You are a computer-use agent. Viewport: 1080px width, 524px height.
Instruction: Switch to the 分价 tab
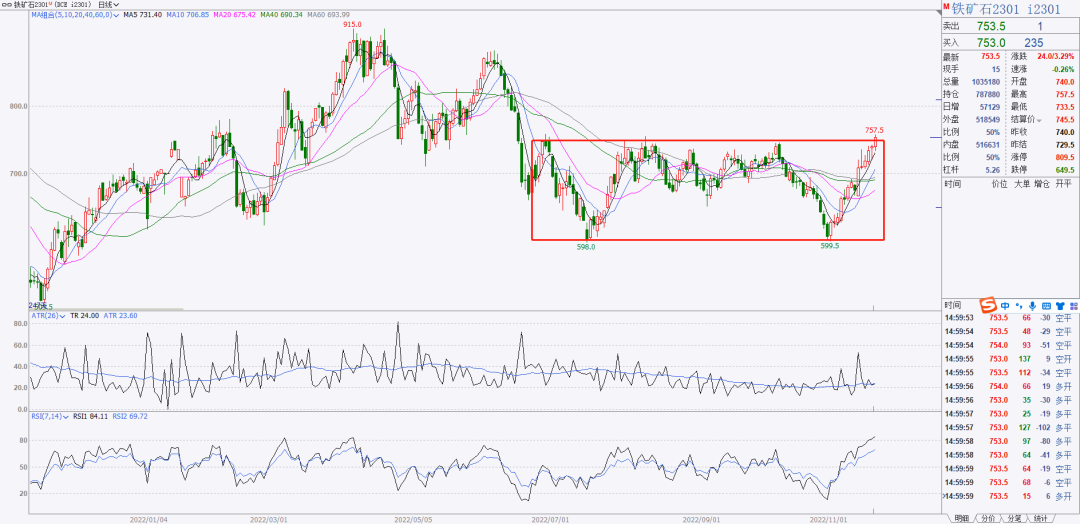coord(986,518)
